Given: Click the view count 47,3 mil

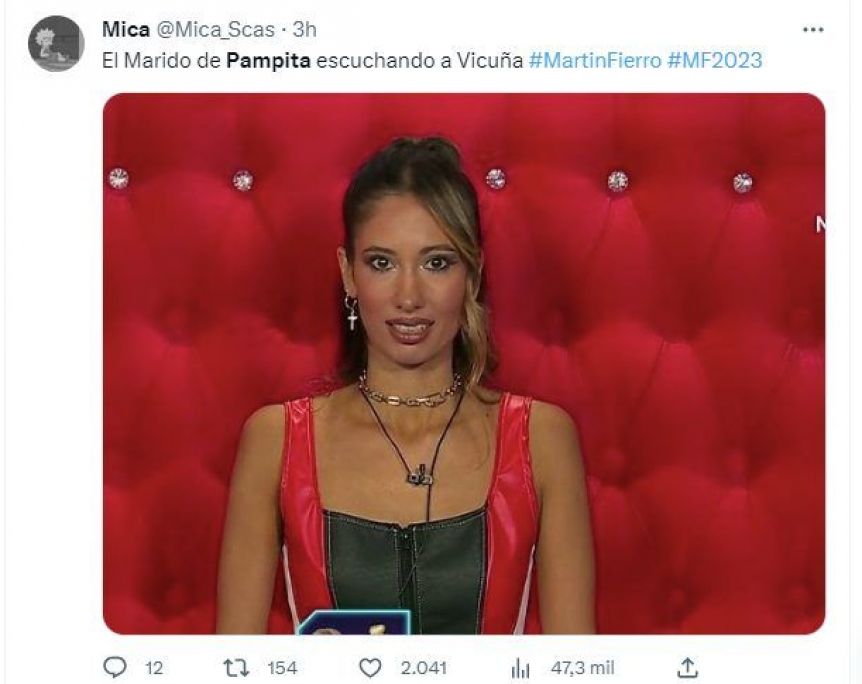Looking at the screenshot, I should [x=583, y=668].
